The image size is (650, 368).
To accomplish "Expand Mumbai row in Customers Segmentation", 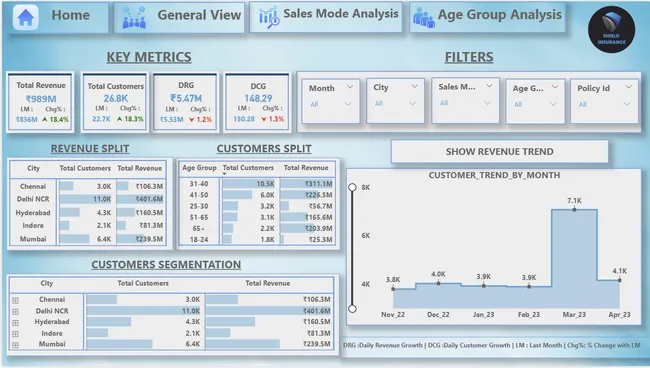I will pos(15,345).
